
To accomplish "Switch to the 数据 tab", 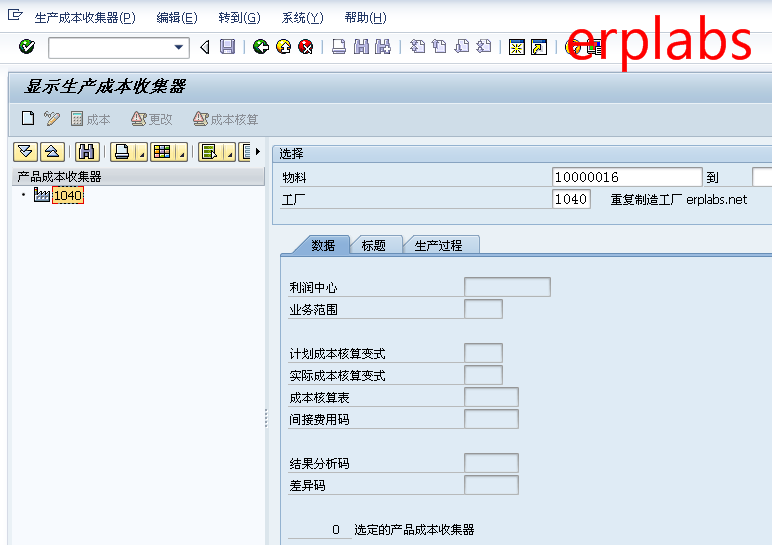I will [323, 245].
